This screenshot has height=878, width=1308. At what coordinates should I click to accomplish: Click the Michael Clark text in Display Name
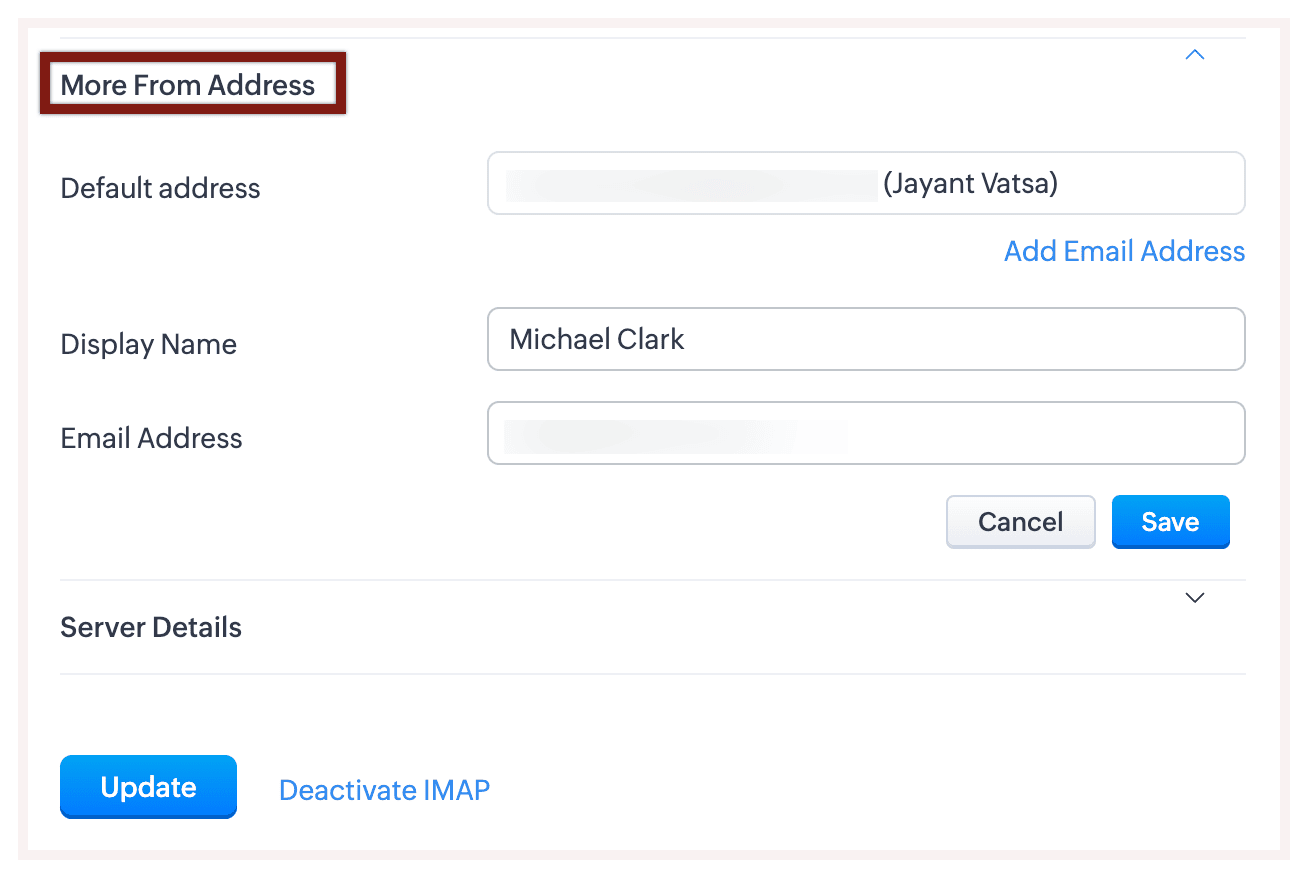[x=597, y=339]
